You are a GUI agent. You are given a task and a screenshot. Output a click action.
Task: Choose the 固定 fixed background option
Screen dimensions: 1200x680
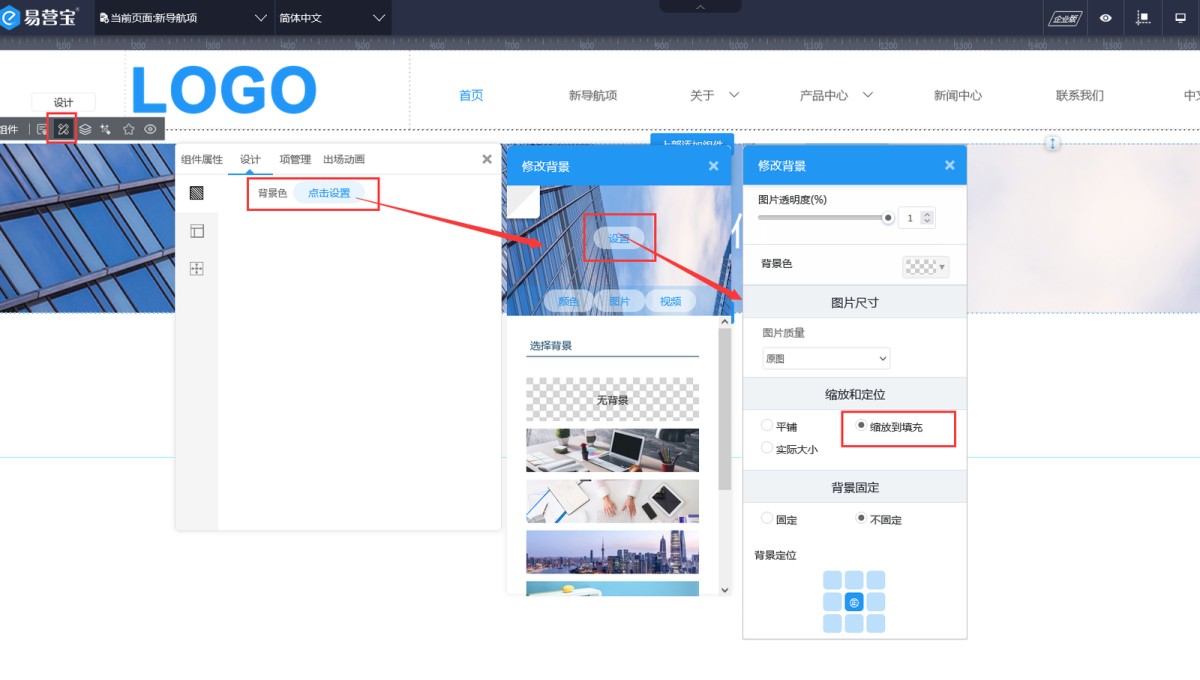coord(767,519)
